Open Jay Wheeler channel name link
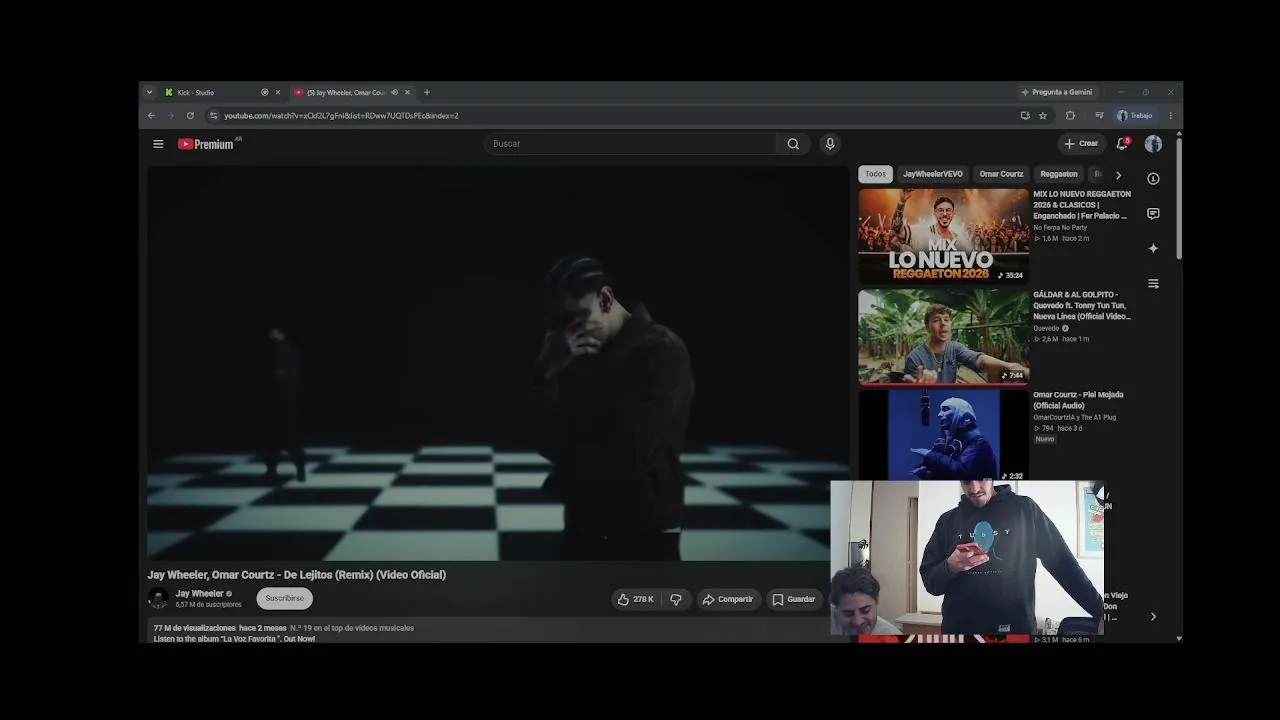This screenshot has height=720, width=1280. click(200, 594)
